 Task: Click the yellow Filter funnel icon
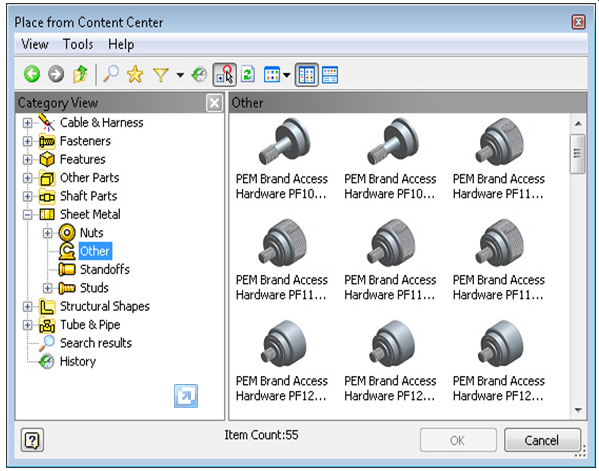(x=160, y=75)
